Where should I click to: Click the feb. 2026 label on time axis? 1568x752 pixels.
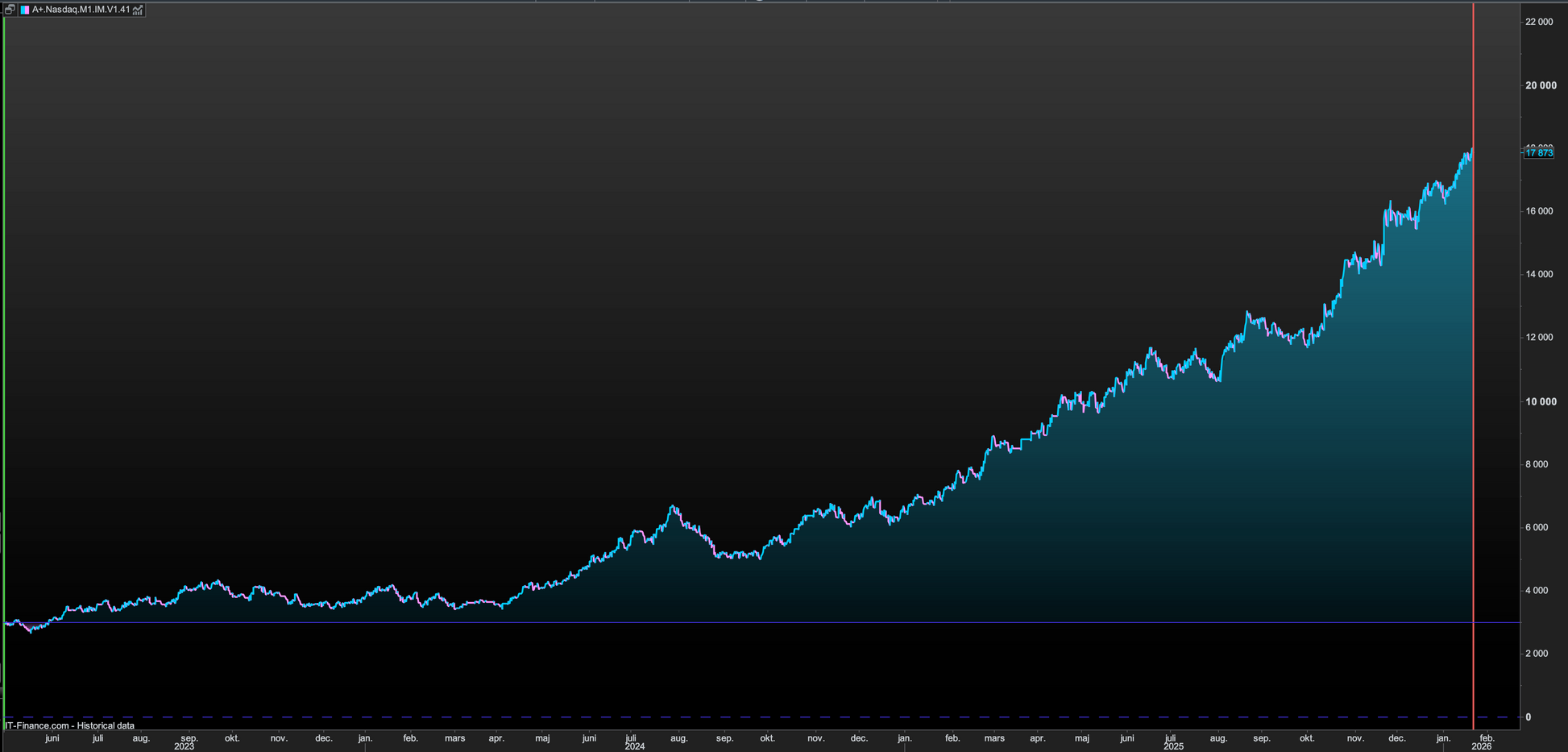1487,738
